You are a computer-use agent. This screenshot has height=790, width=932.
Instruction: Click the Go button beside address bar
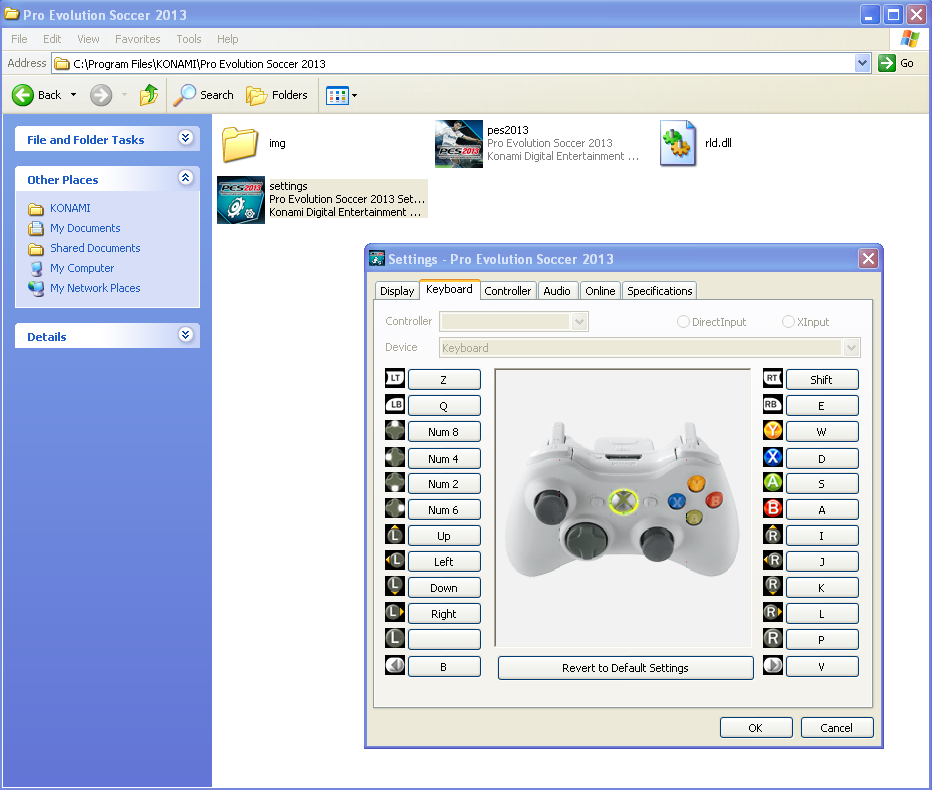coord(896,63)
